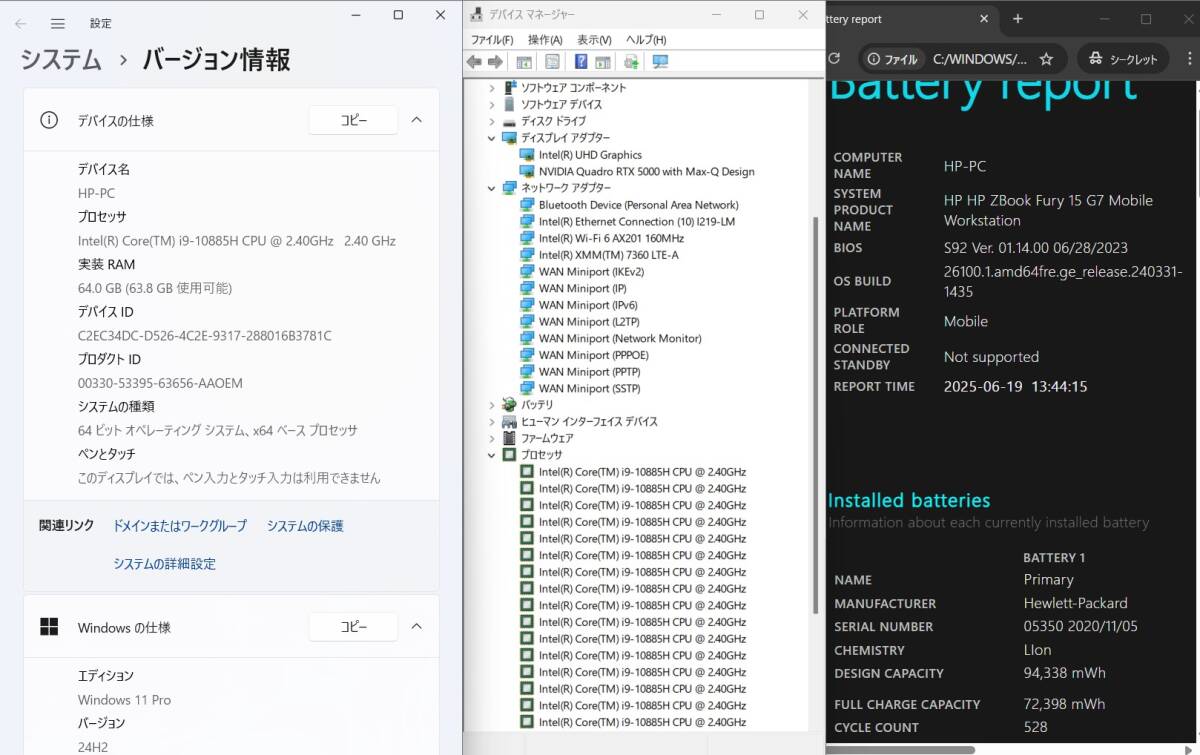Click the cycle count value 528
Image resolution: width=1200 pixels, height=755 pixels.
tap(1036, 727)
